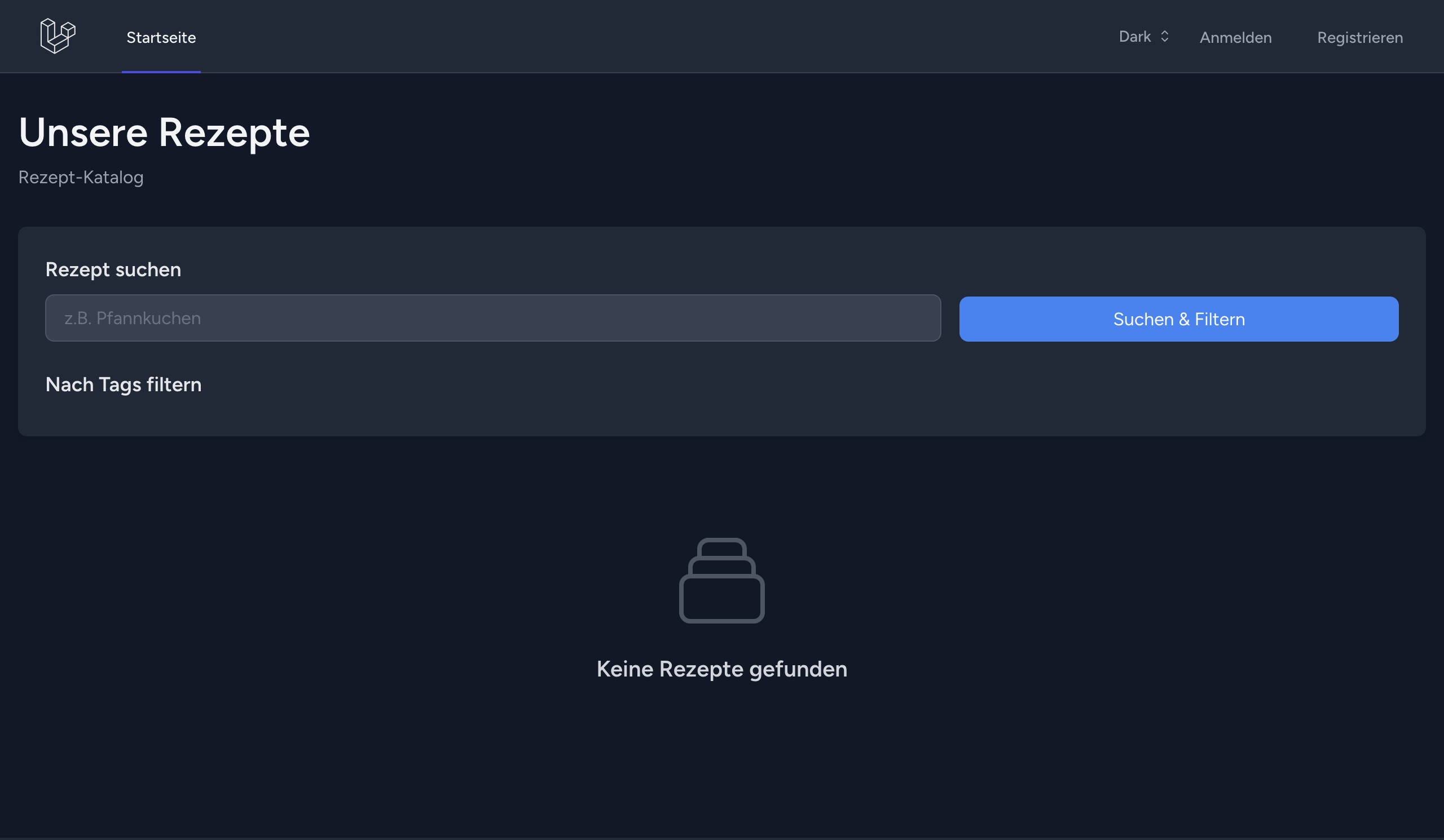This screenshot has width=1444, height=840.
Task: Click the placeholder text inside the search box
Action: 133,319
